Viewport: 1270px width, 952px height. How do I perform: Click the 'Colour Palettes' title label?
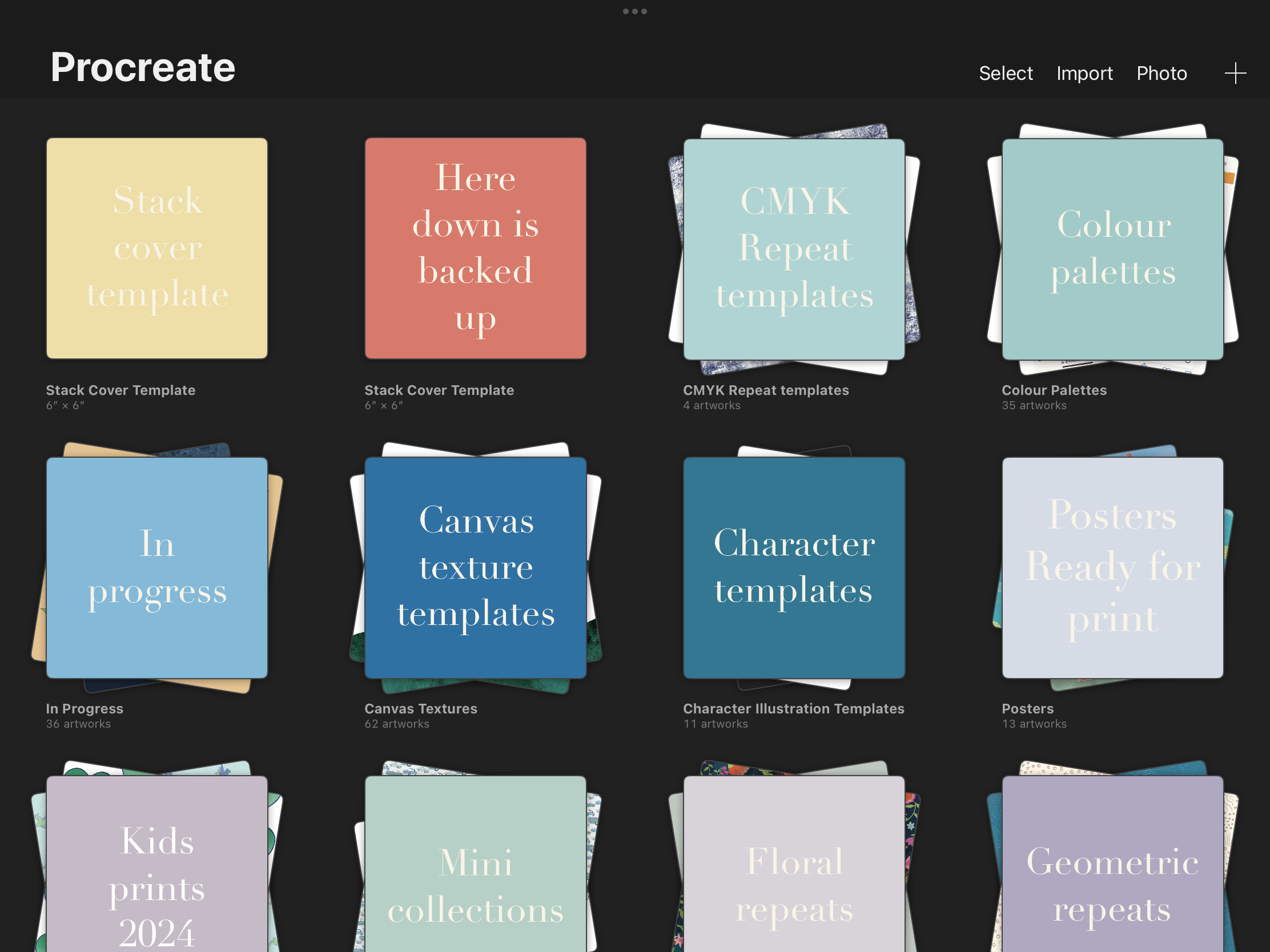click(1054, 390)
